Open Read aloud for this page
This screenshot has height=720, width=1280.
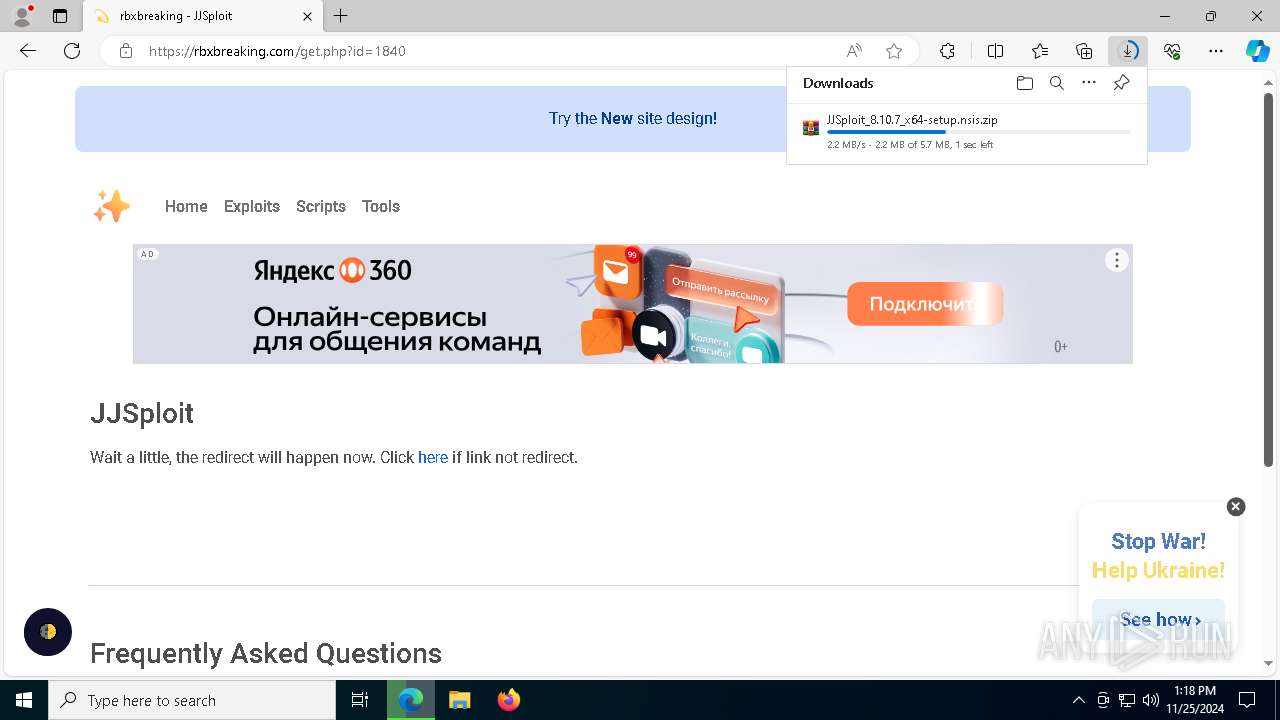[854, 51]
